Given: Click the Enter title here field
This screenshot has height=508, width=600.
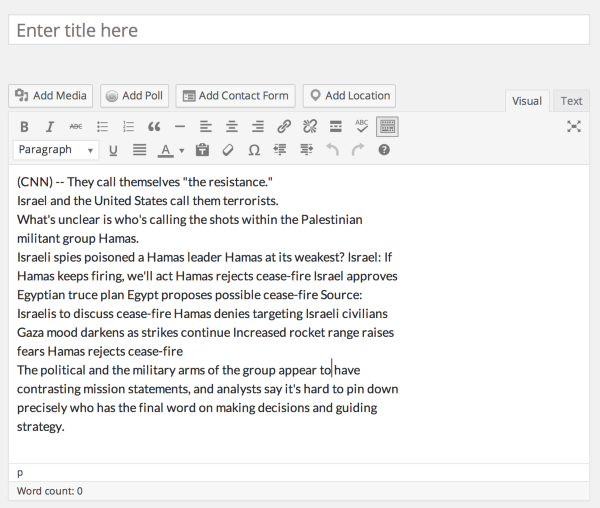Looking at the screenshot, I should [x=299, y=30].
